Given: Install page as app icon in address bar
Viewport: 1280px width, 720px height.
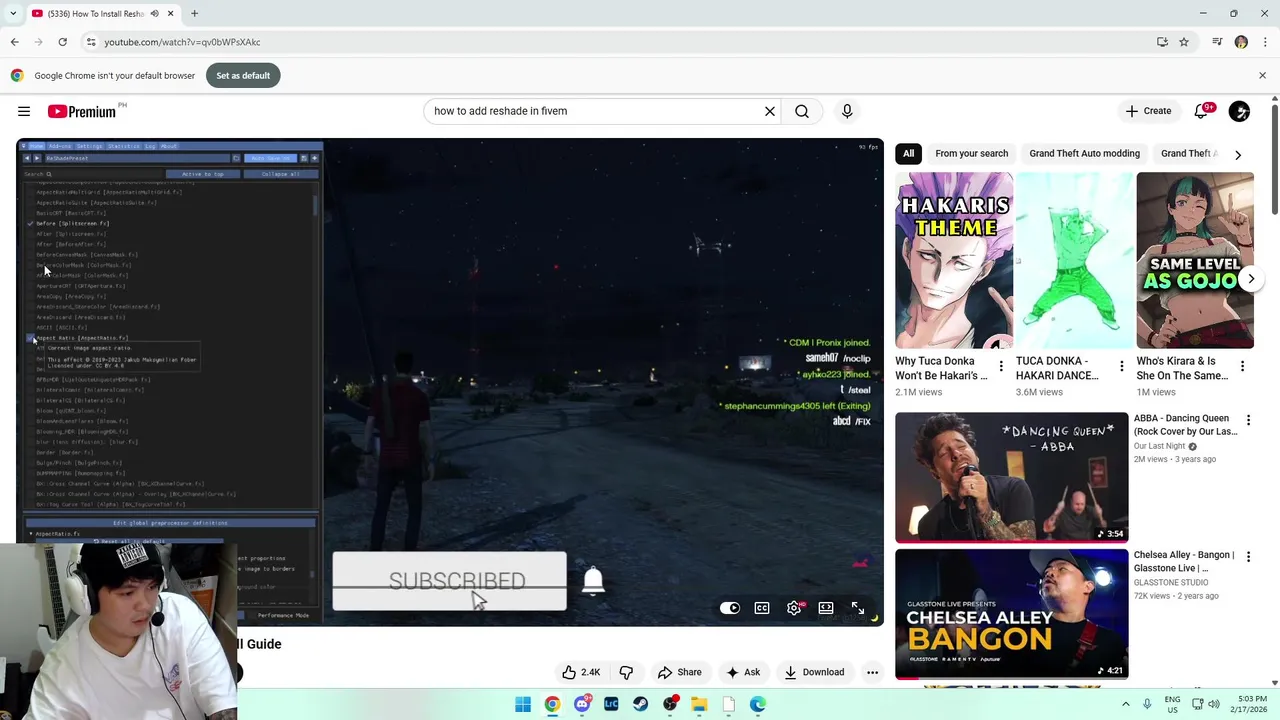Looking at the screenshot, I should point(1162,42).
